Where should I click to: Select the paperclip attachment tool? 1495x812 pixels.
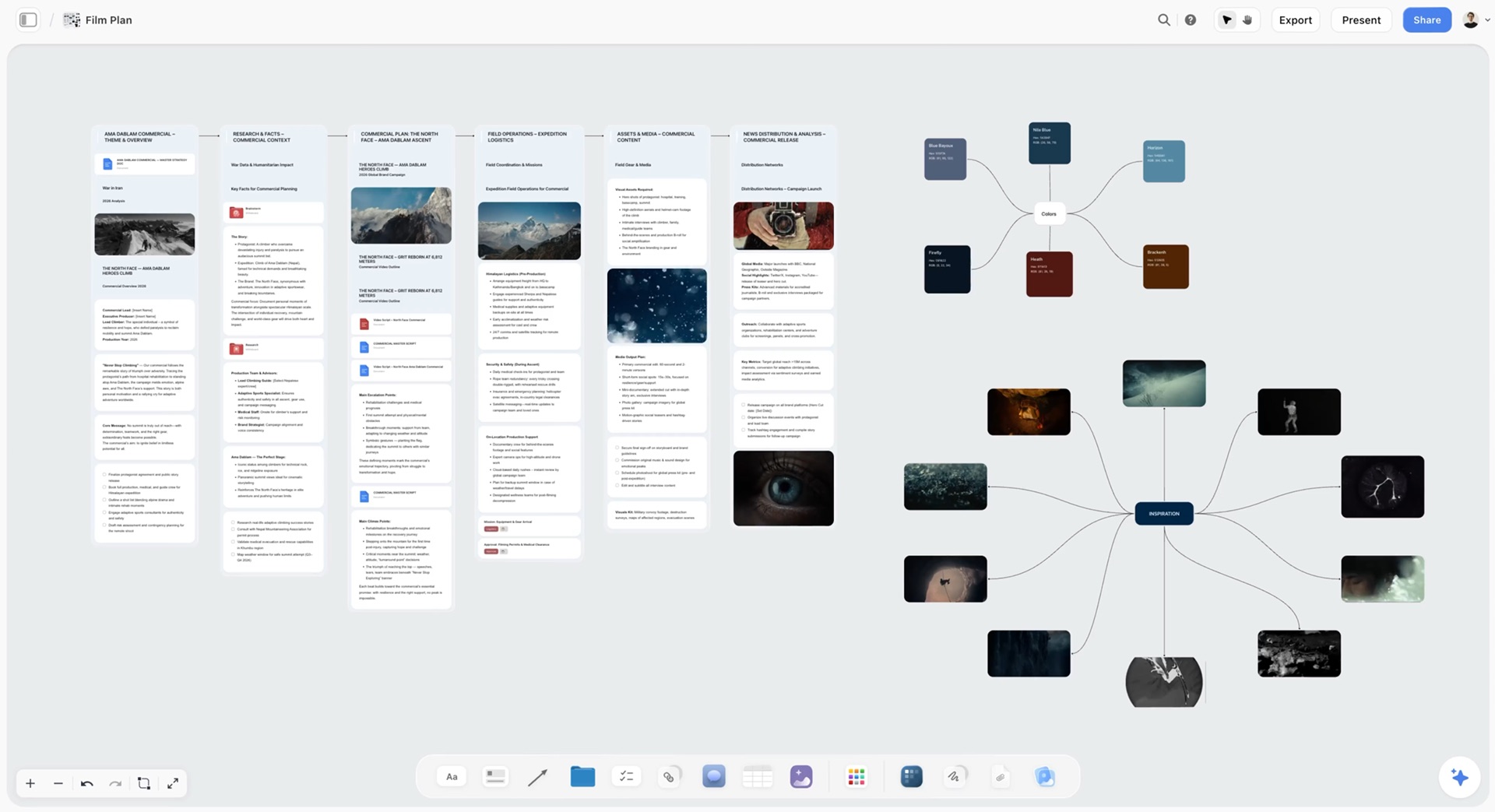pyautogui.click(x=1001, y=776)
